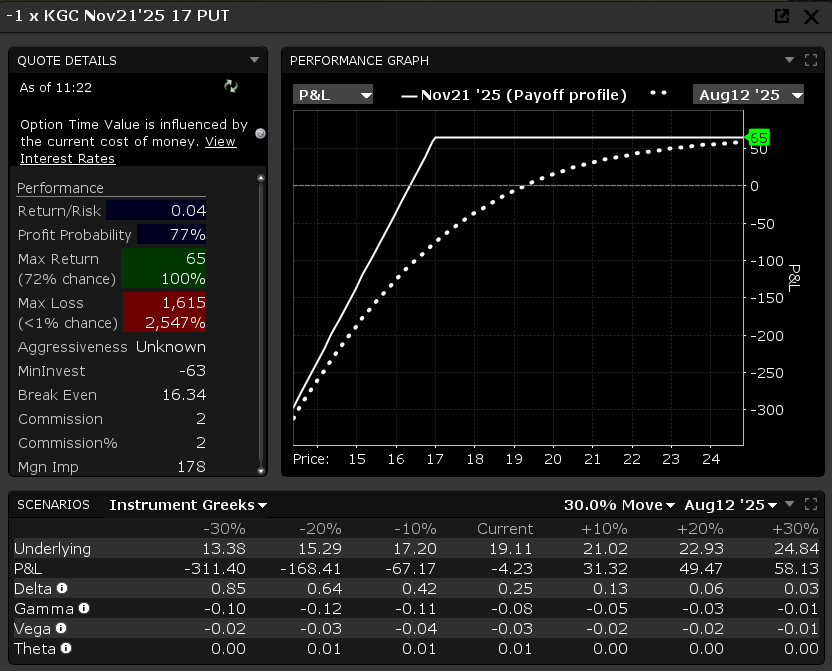This screenshot has height=671, width=832.
Task: Open the Quote Details panel menu
Action: [x=254, y=60]
